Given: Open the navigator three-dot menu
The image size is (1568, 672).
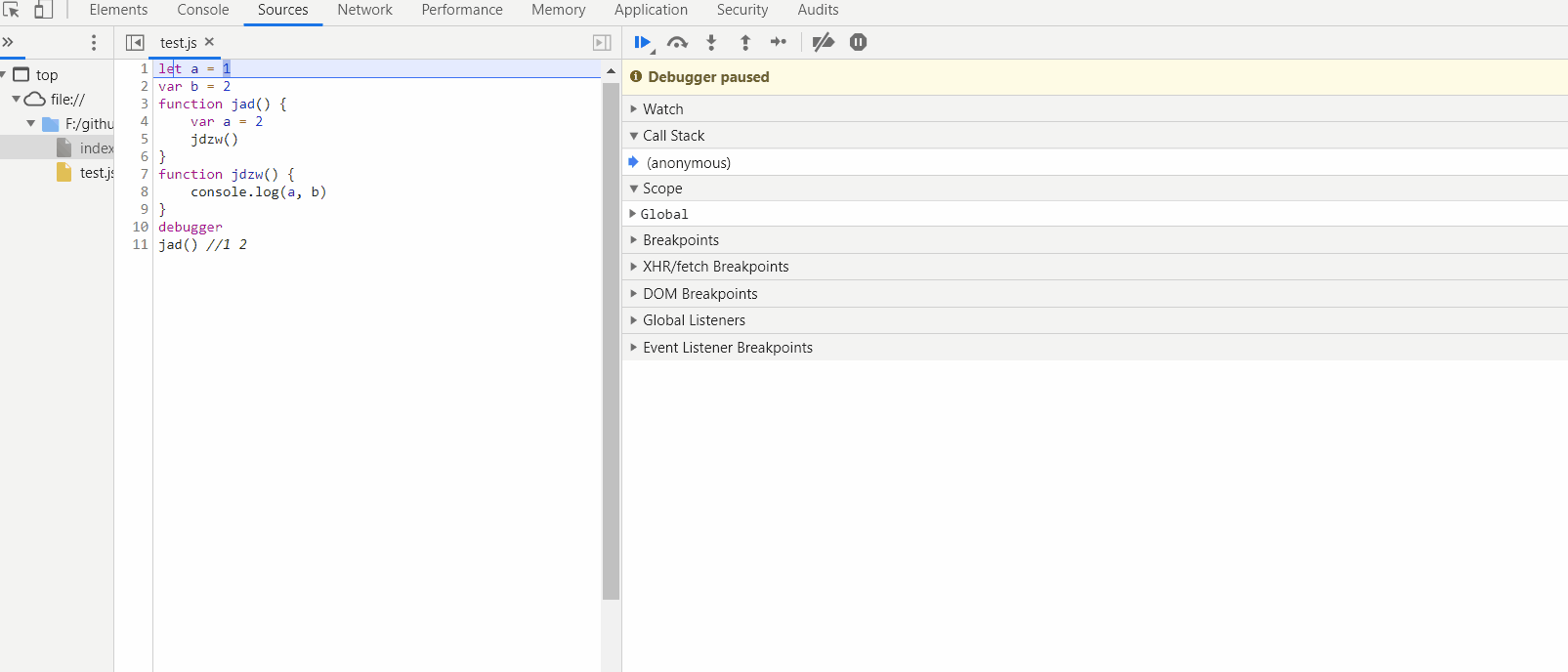Looking at the screenshot, I should [x=94, y=42].
